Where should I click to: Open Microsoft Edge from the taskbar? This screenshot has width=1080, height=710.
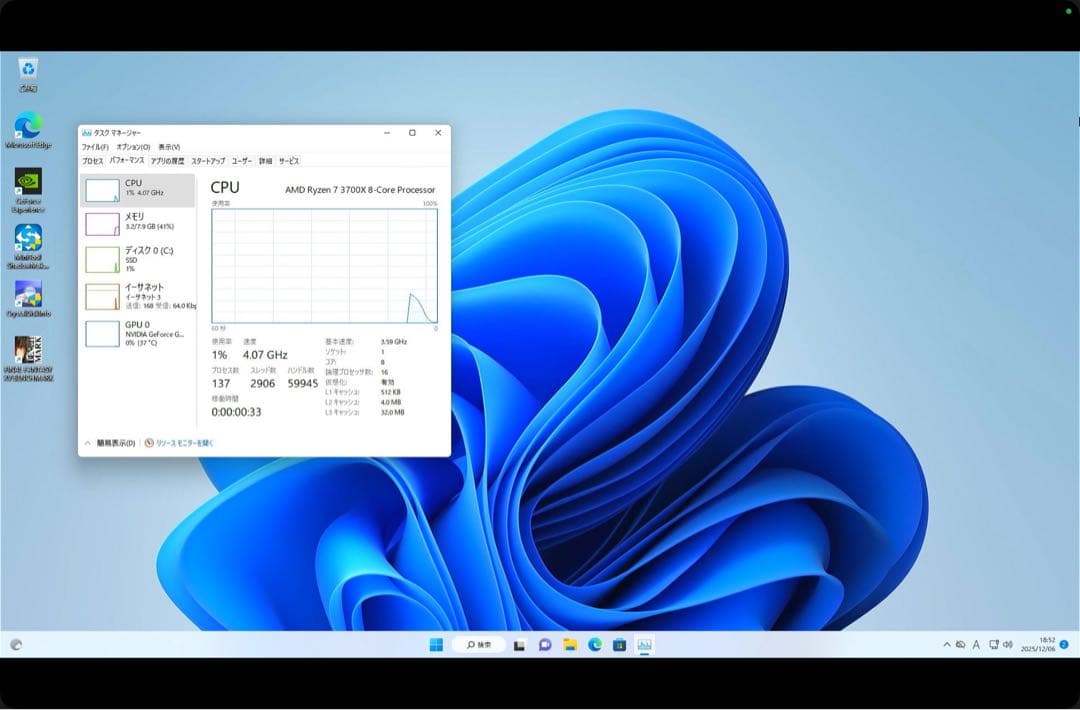[595, 645]
